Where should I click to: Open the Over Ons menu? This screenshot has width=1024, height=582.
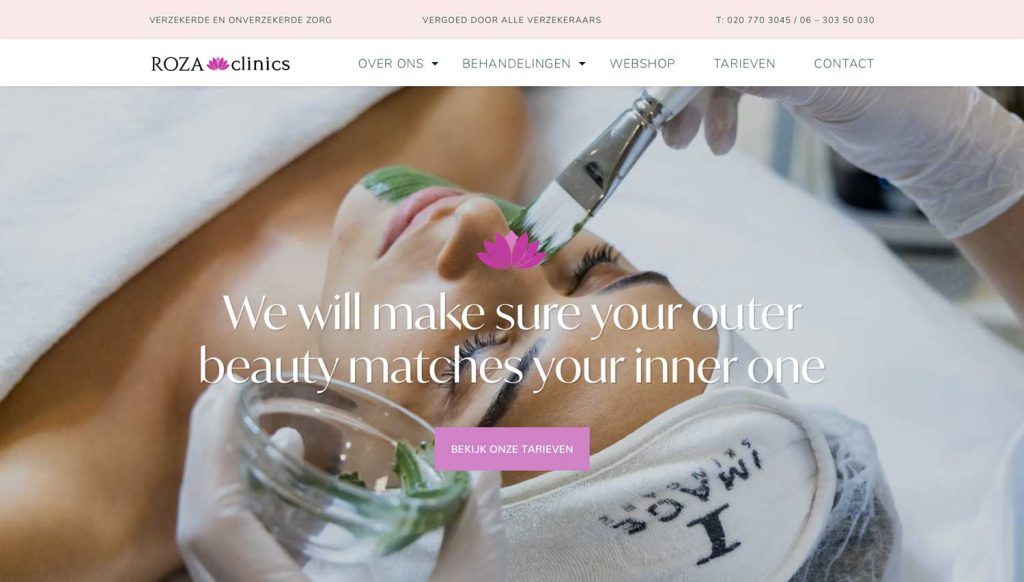391,63
